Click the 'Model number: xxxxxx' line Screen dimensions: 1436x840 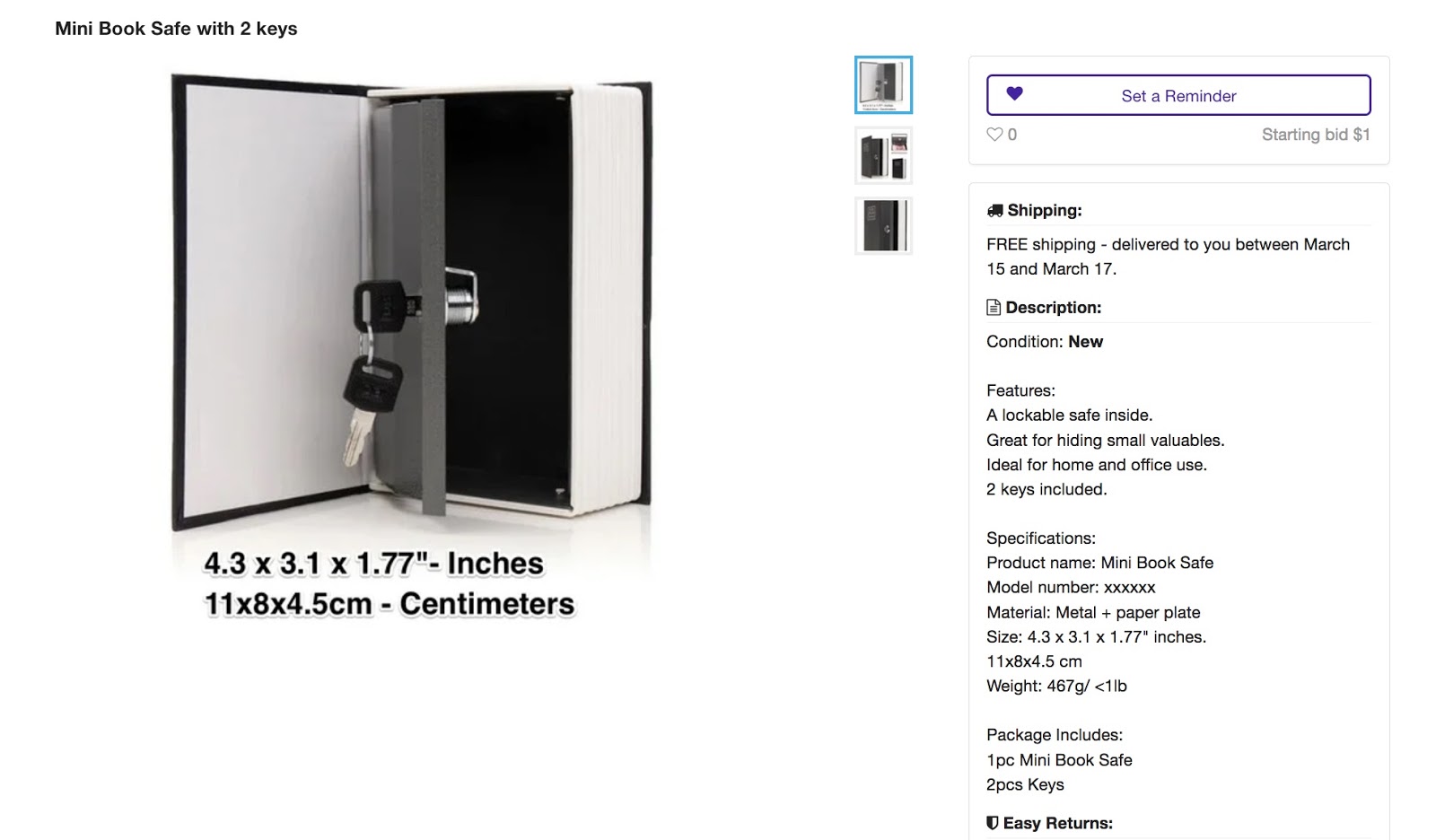pos(1071,588)
